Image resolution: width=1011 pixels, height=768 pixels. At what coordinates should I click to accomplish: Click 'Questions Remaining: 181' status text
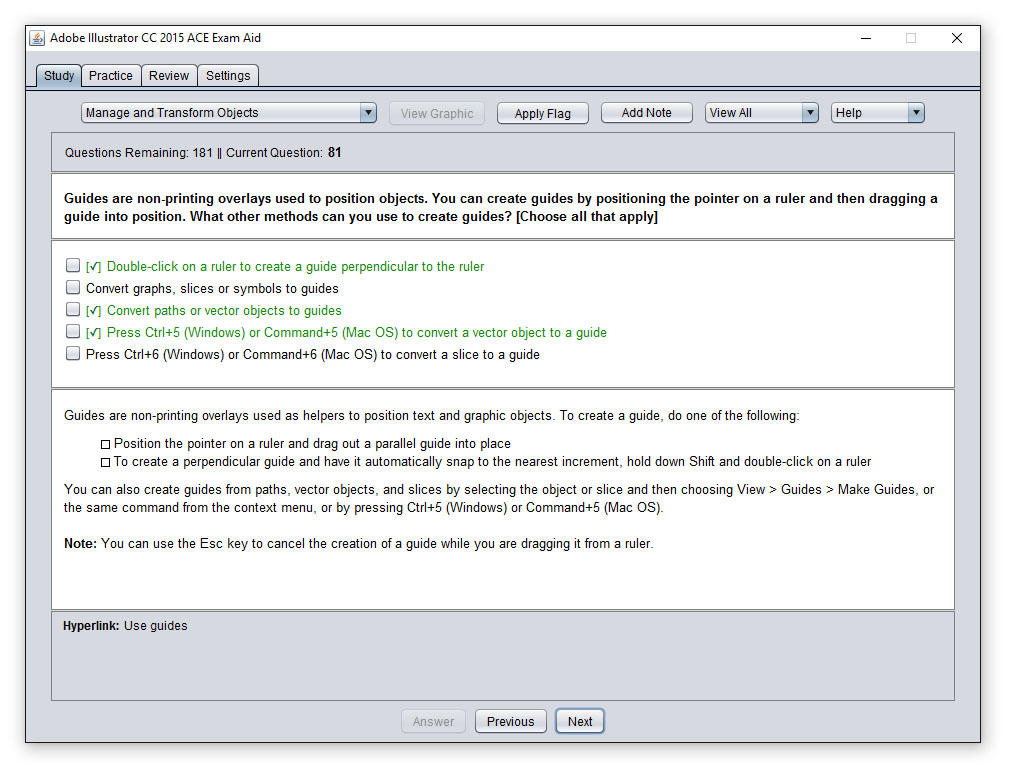(x=139, y=153)
